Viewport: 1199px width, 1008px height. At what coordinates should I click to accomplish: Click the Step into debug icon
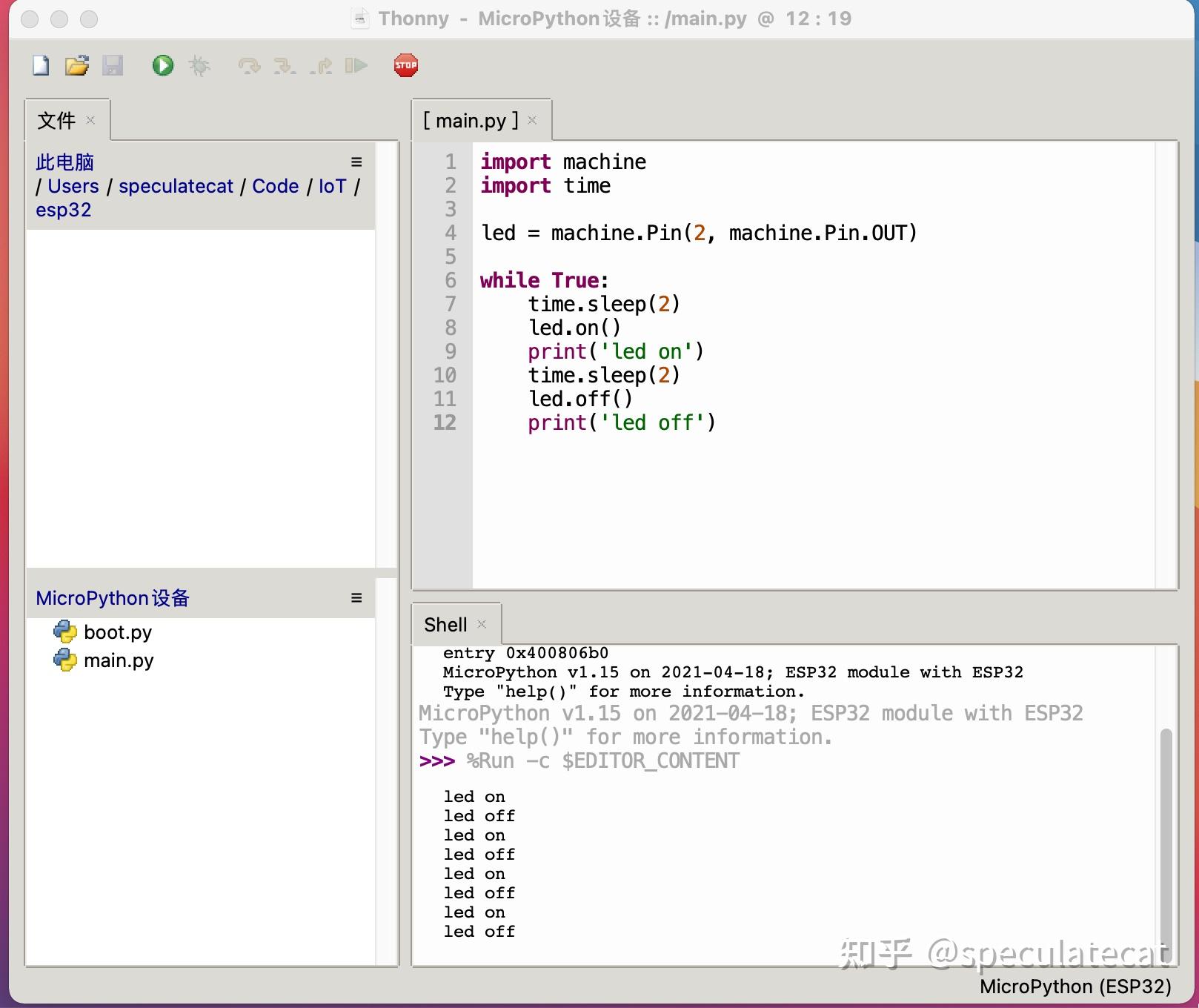coord(285,66)
